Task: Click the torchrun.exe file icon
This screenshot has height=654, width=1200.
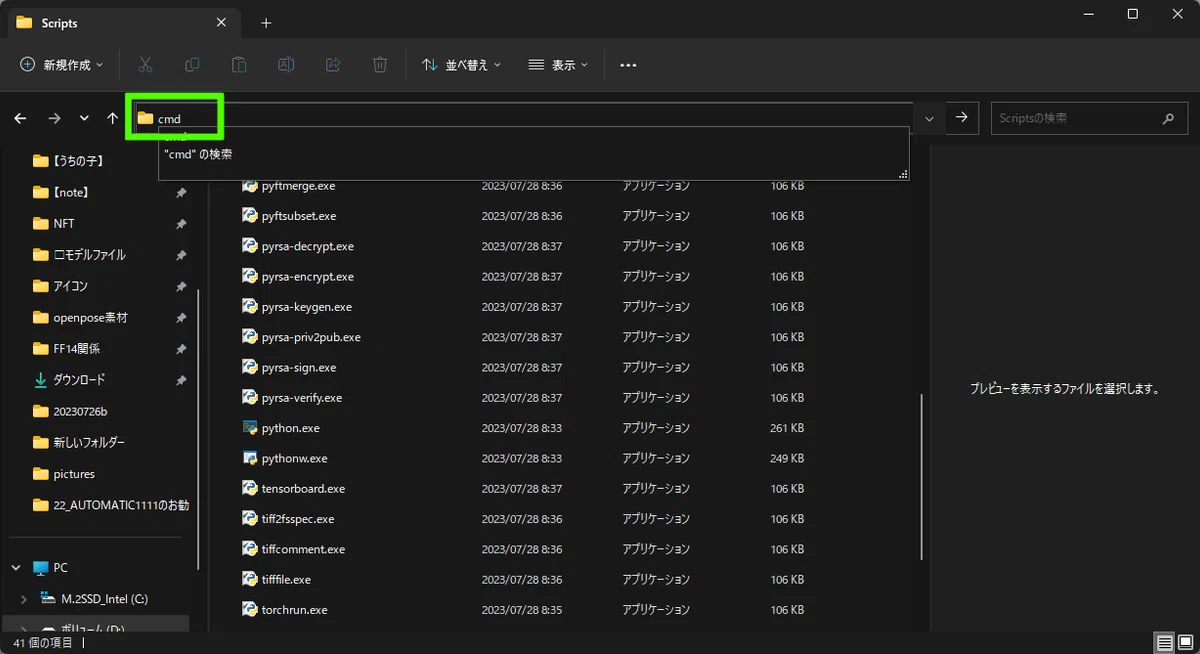Action: (x=250, y=609)
